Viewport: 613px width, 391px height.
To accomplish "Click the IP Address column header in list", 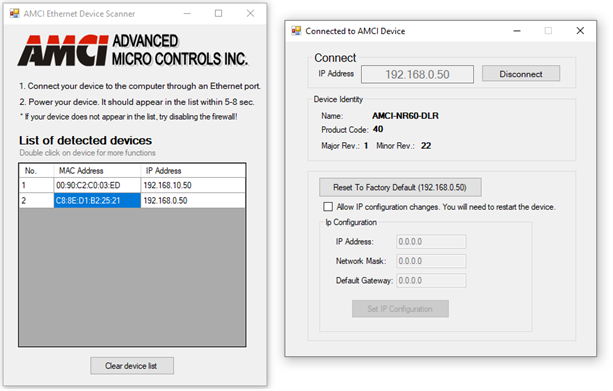I will tap(193, 170).
